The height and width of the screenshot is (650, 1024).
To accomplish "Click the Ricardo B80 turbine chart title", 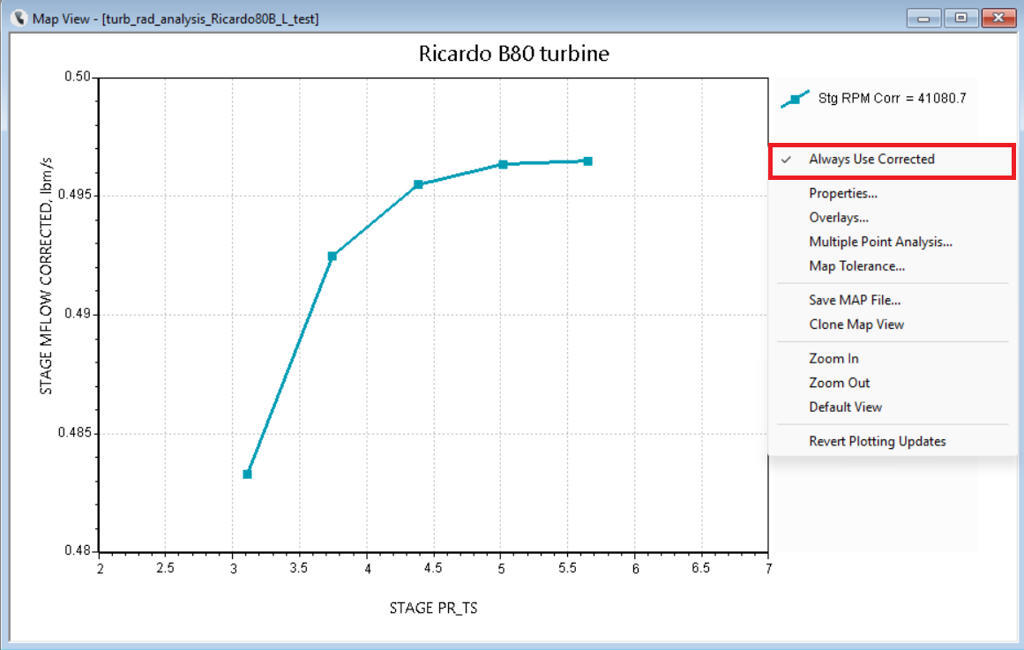I will click(513, 54).
